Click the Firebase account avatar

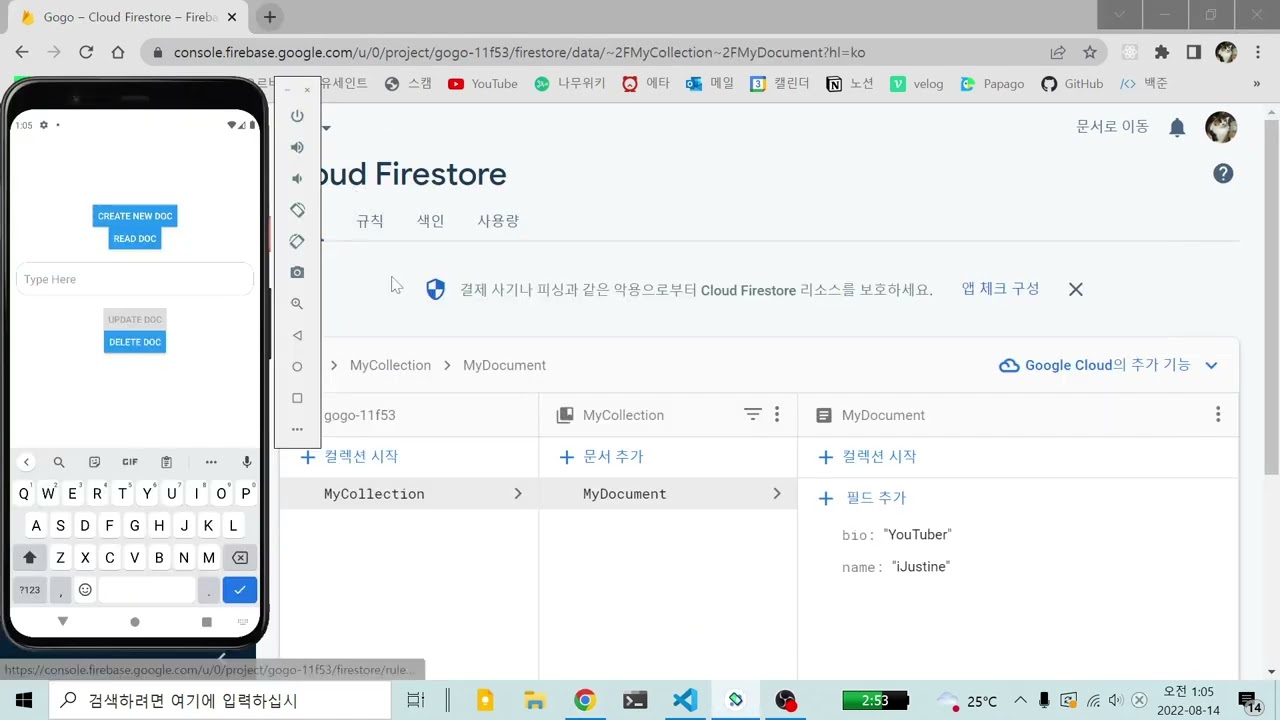(x=1221, y=127)
